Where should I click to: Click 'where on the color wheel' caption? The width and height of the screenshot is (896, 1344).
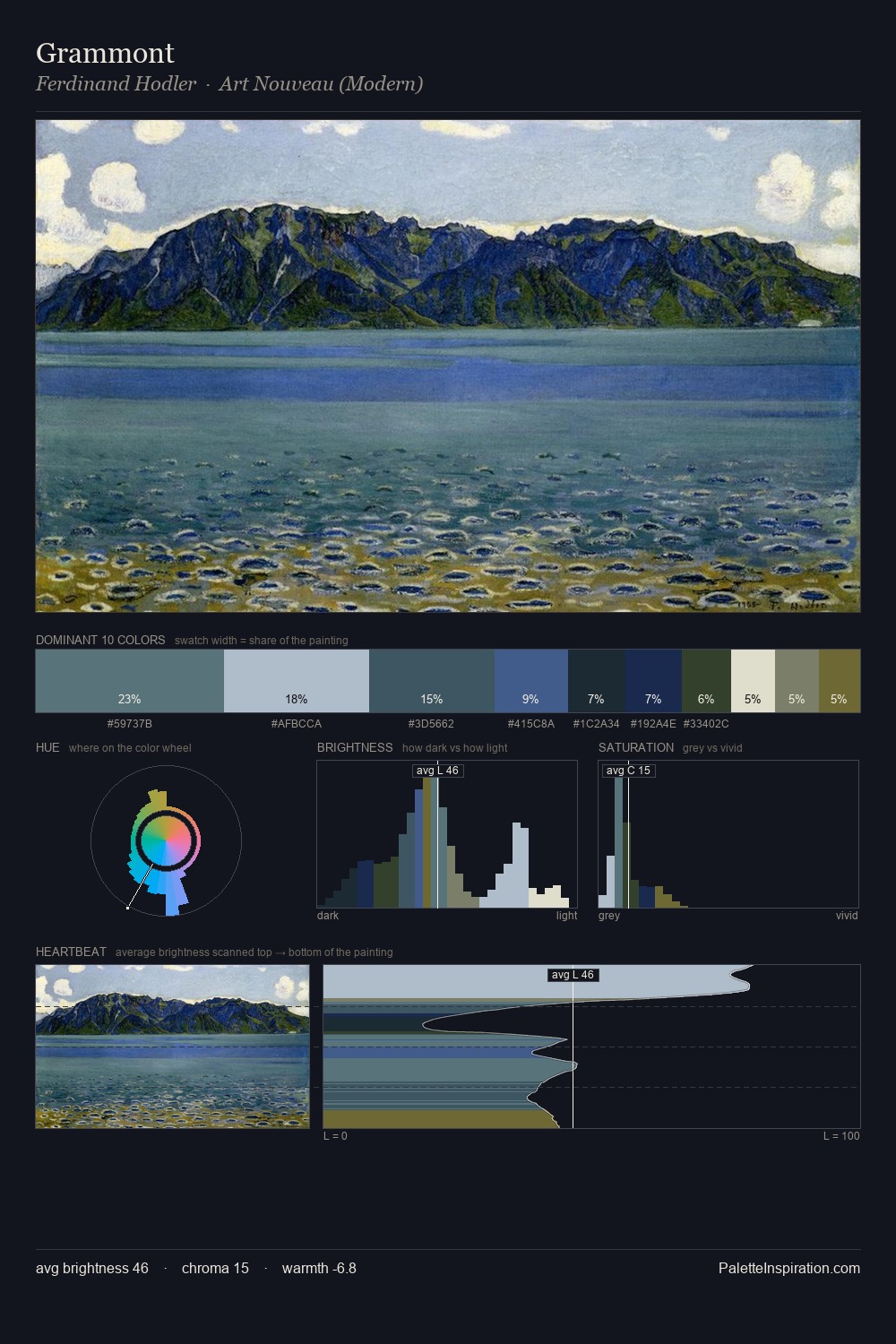(130, 748)
